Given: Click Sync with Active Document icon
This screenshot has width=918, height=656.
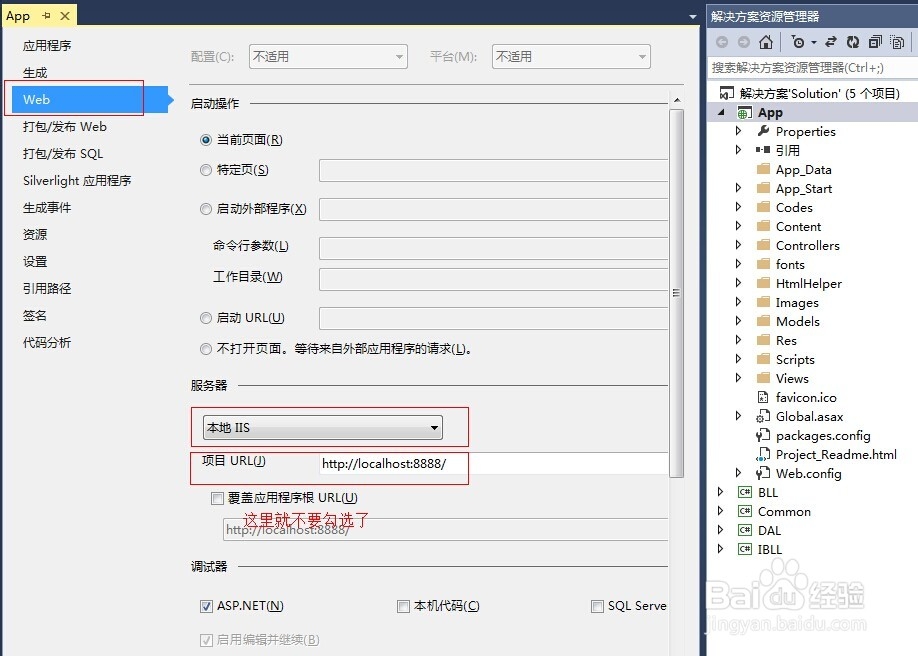Looking at the screenshot, I should 831,41.
